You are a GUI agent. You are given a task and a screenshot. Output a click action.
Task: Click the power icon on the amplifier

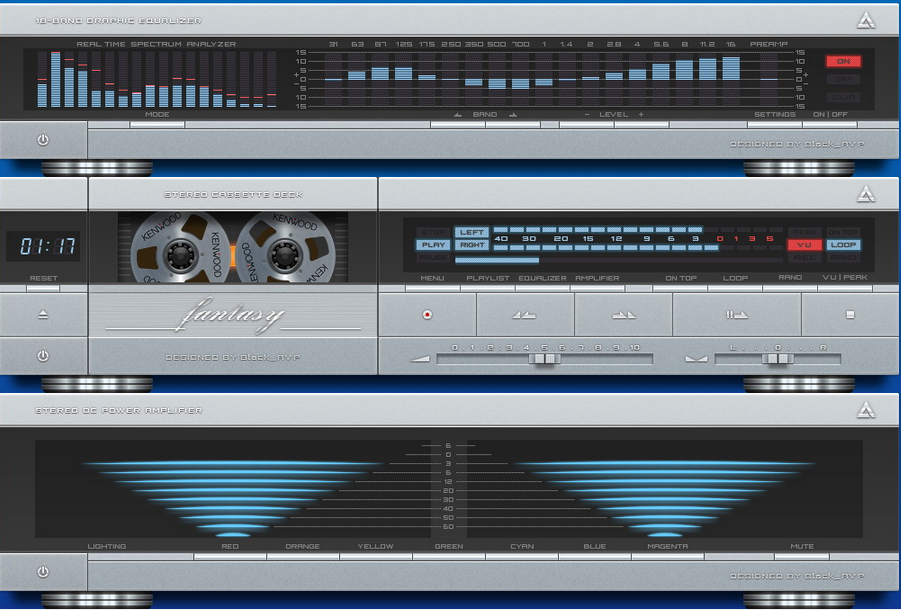41,572
